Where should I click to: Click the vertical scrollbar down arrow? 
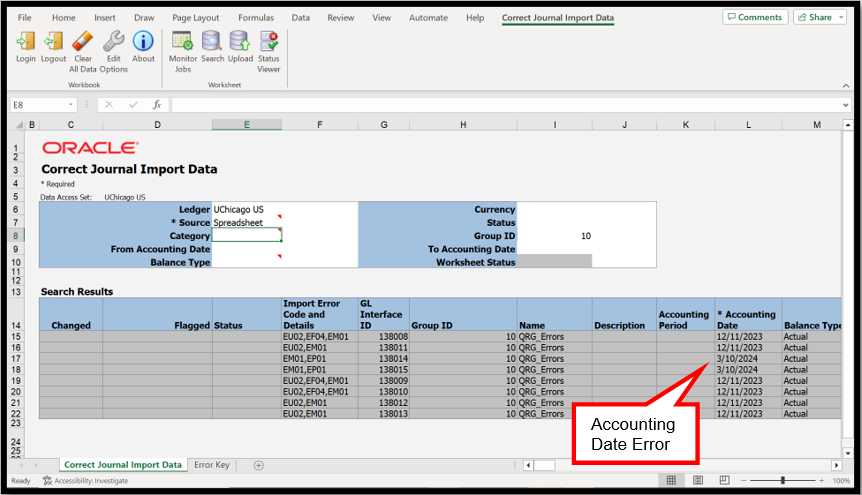click(x=848, y=453)
